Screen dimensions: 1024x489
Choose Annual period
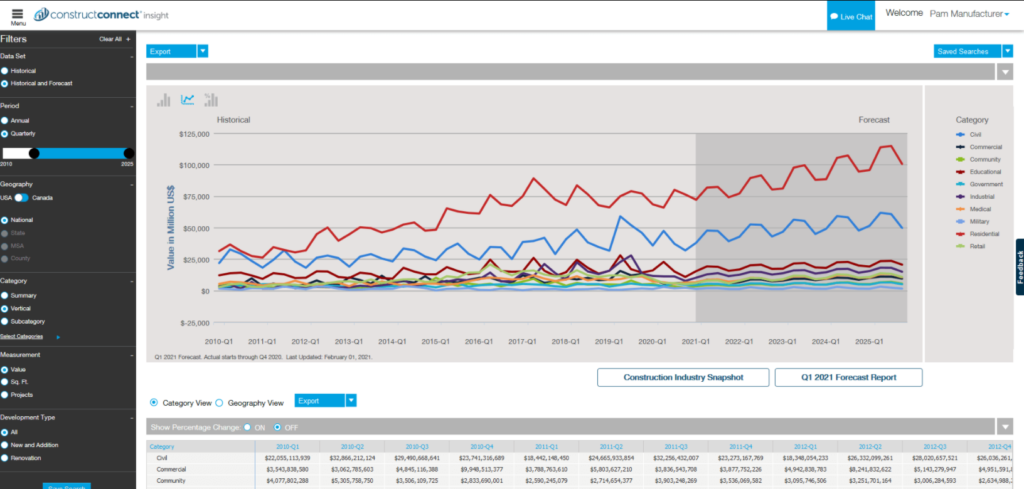click(5, 120)
